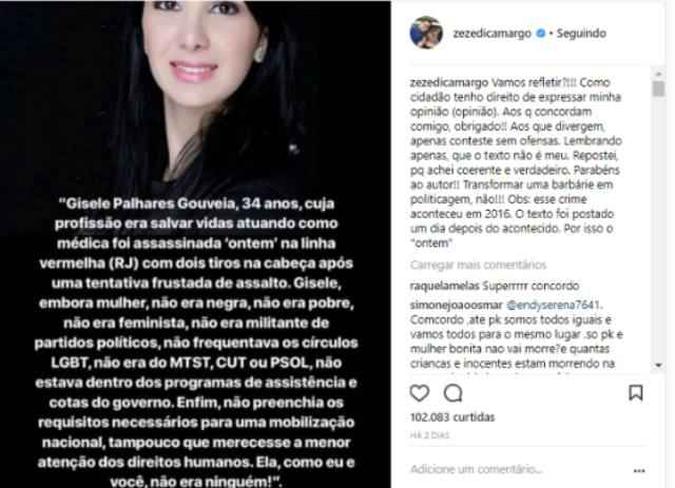This screenshot has height=488, width=675.
Task: Open the @endyserena7641 mention link
Action: click(553, 305)
